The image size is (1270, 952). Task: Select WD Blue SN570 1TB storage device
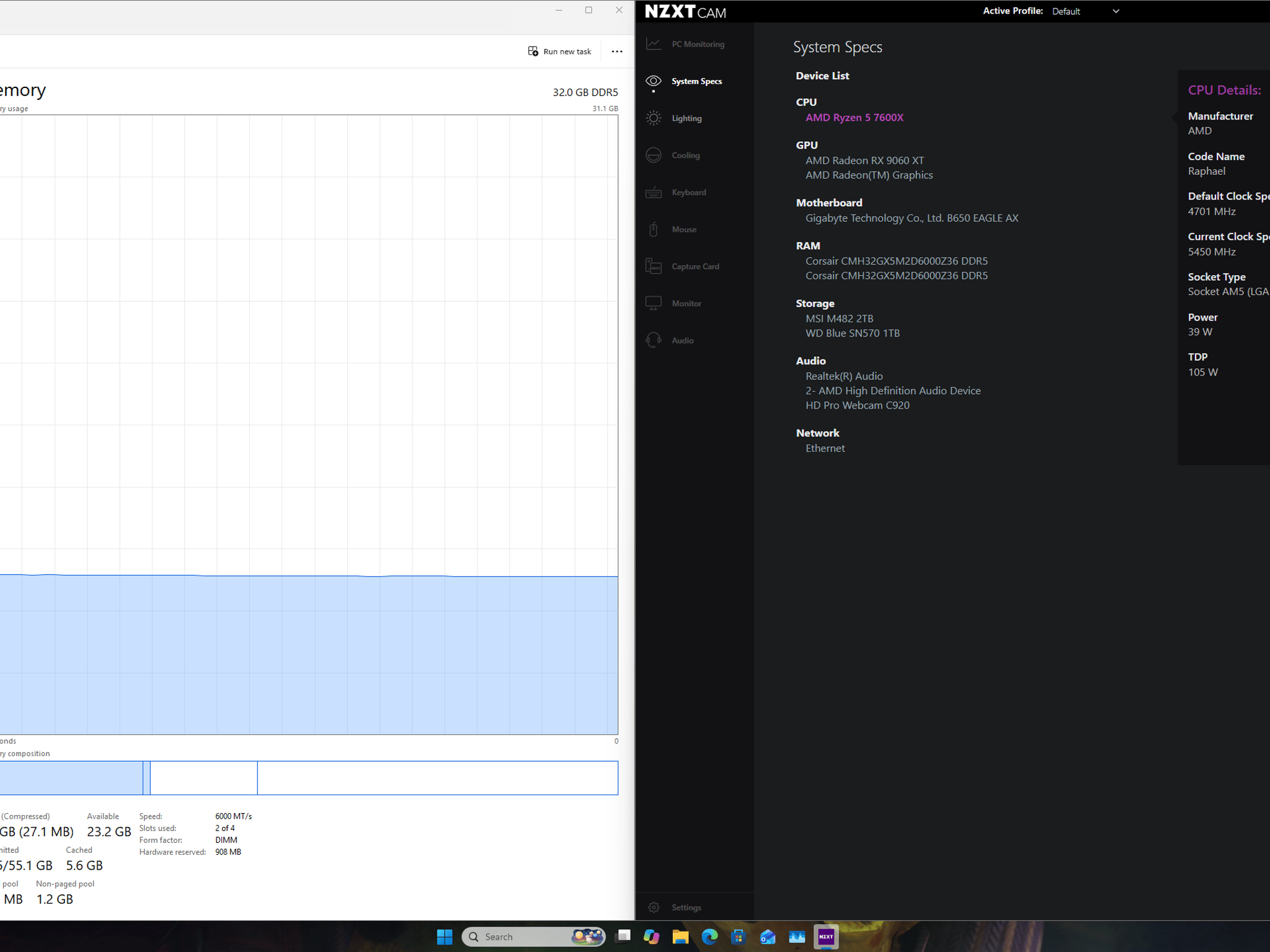point(852,333)
